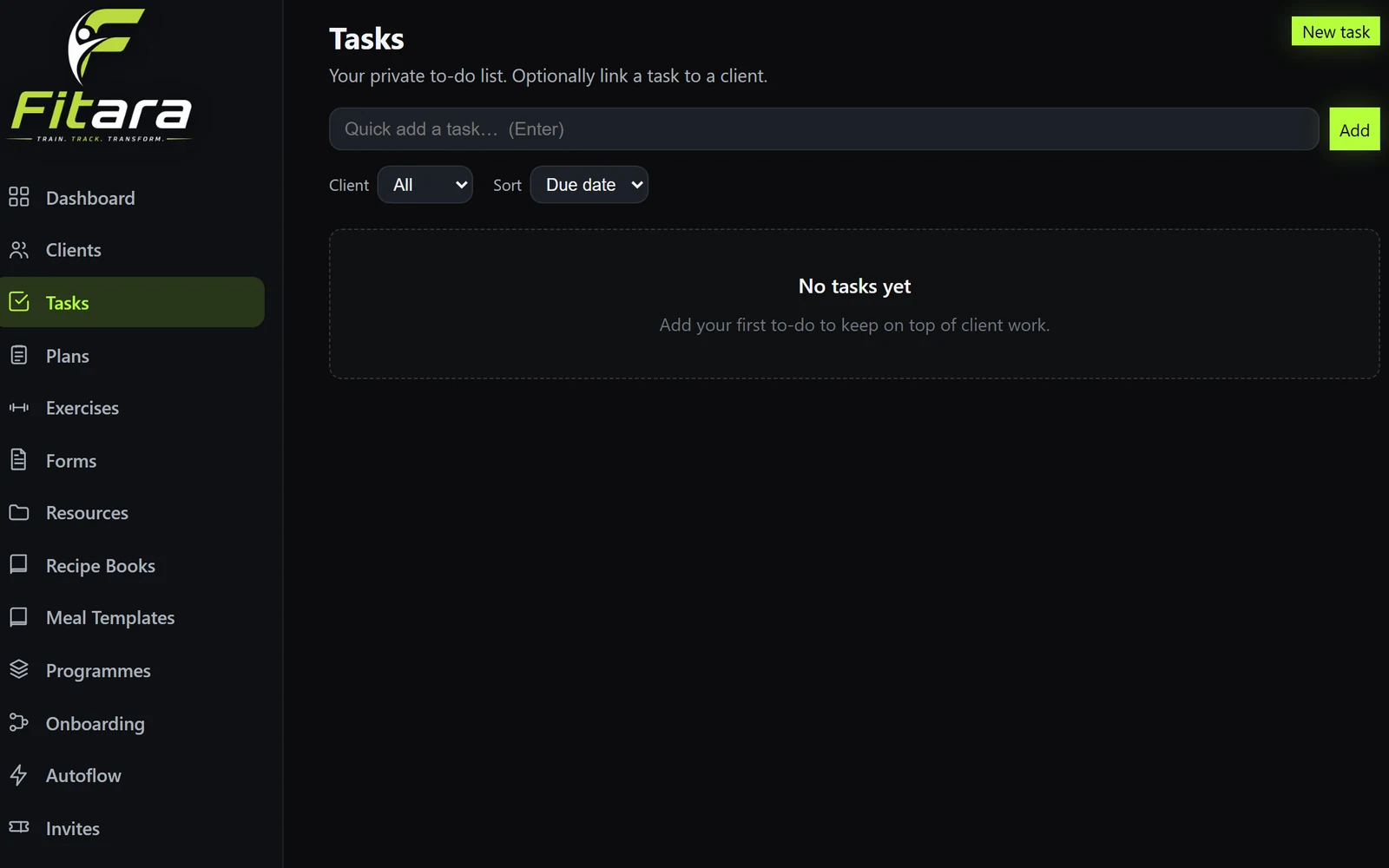Navigate to the Exercises label
Screen dimensions: 1389x868
point(82,408)
